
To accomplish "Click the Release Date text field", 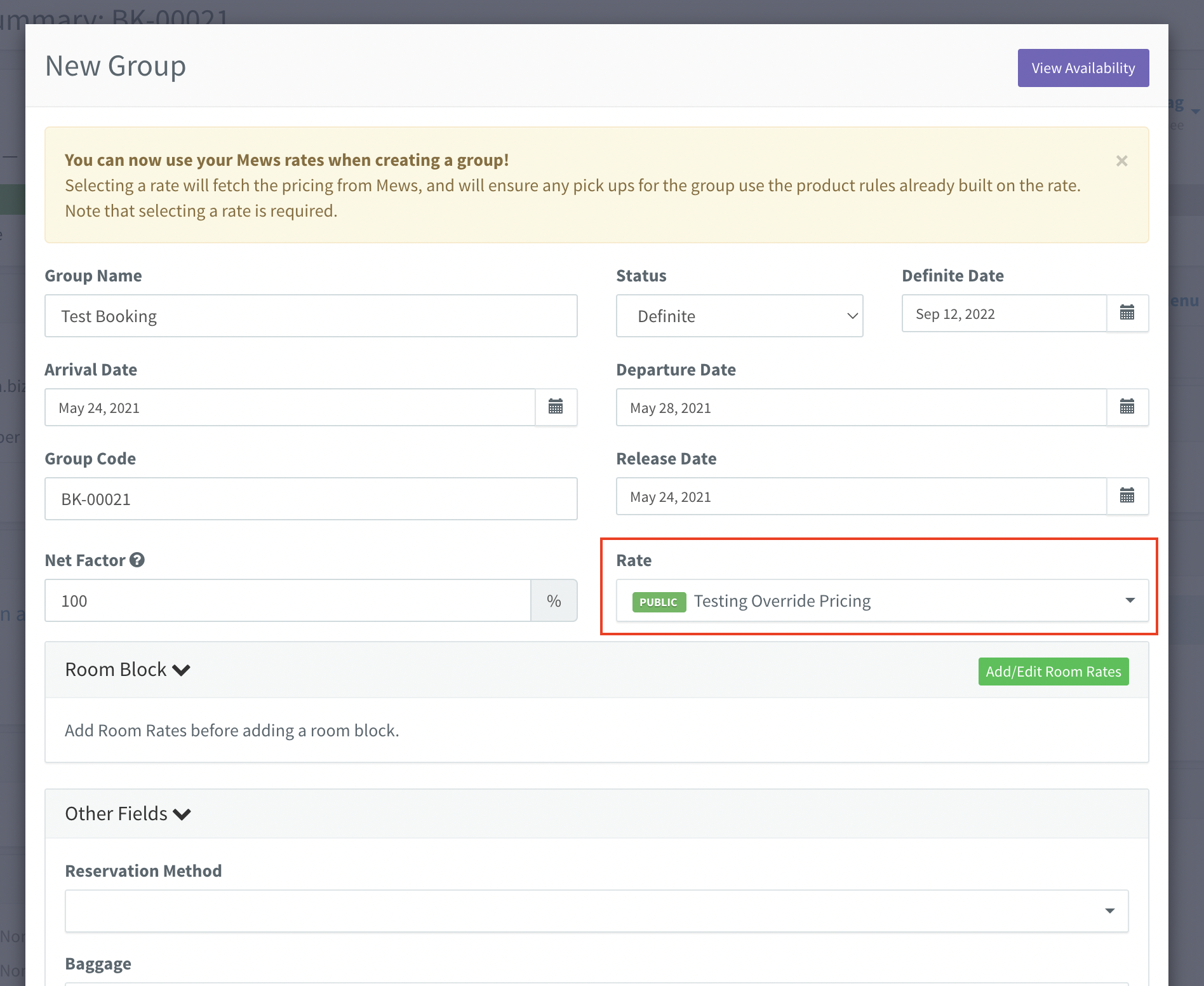I will [x=862, y=496].
